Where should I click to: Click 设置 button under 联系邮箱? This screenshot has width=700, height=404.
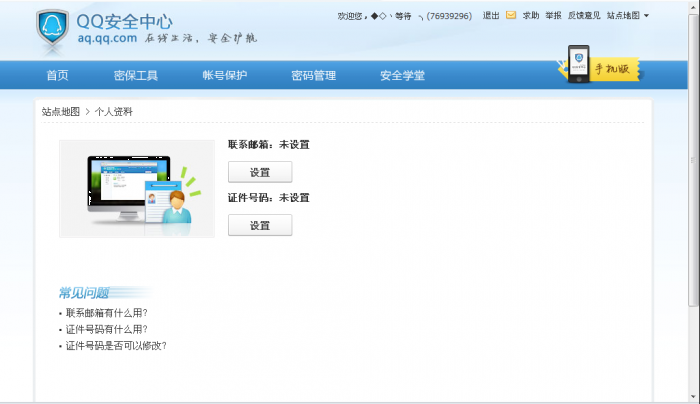pyautogui.click(x=260, y=172)
